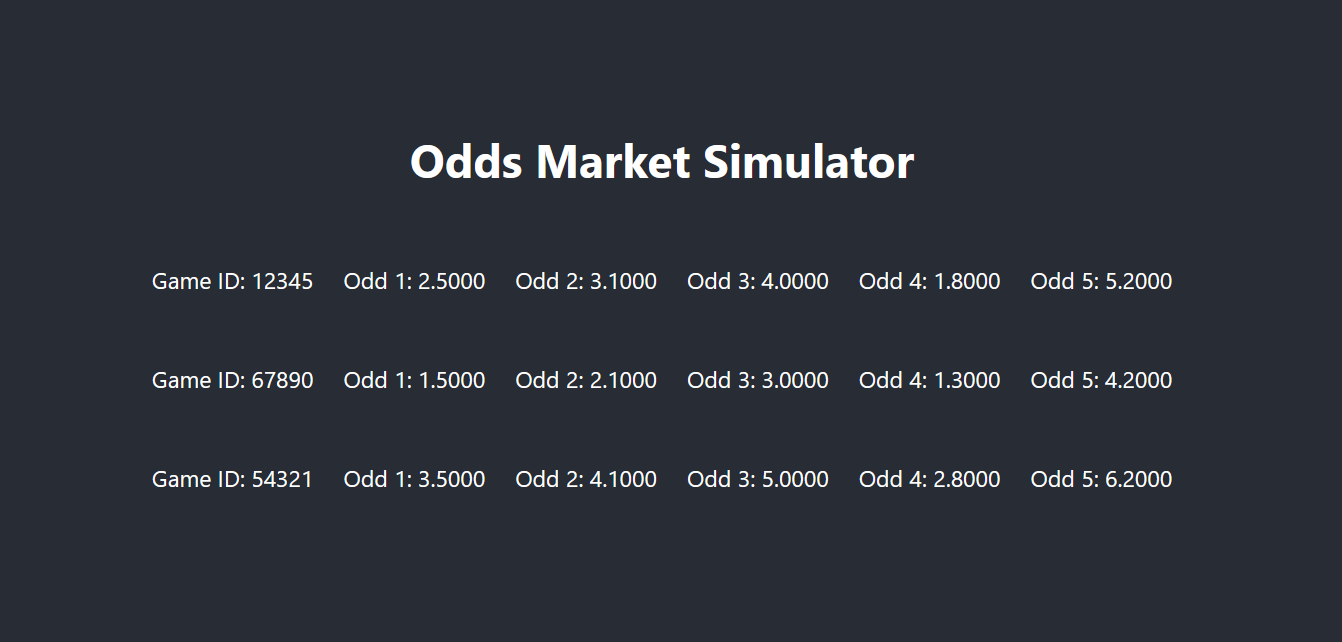The image size is (1342, 642).
Task: Select Odd 5: 5.2000 entry
Action: tap(1101, 281)
